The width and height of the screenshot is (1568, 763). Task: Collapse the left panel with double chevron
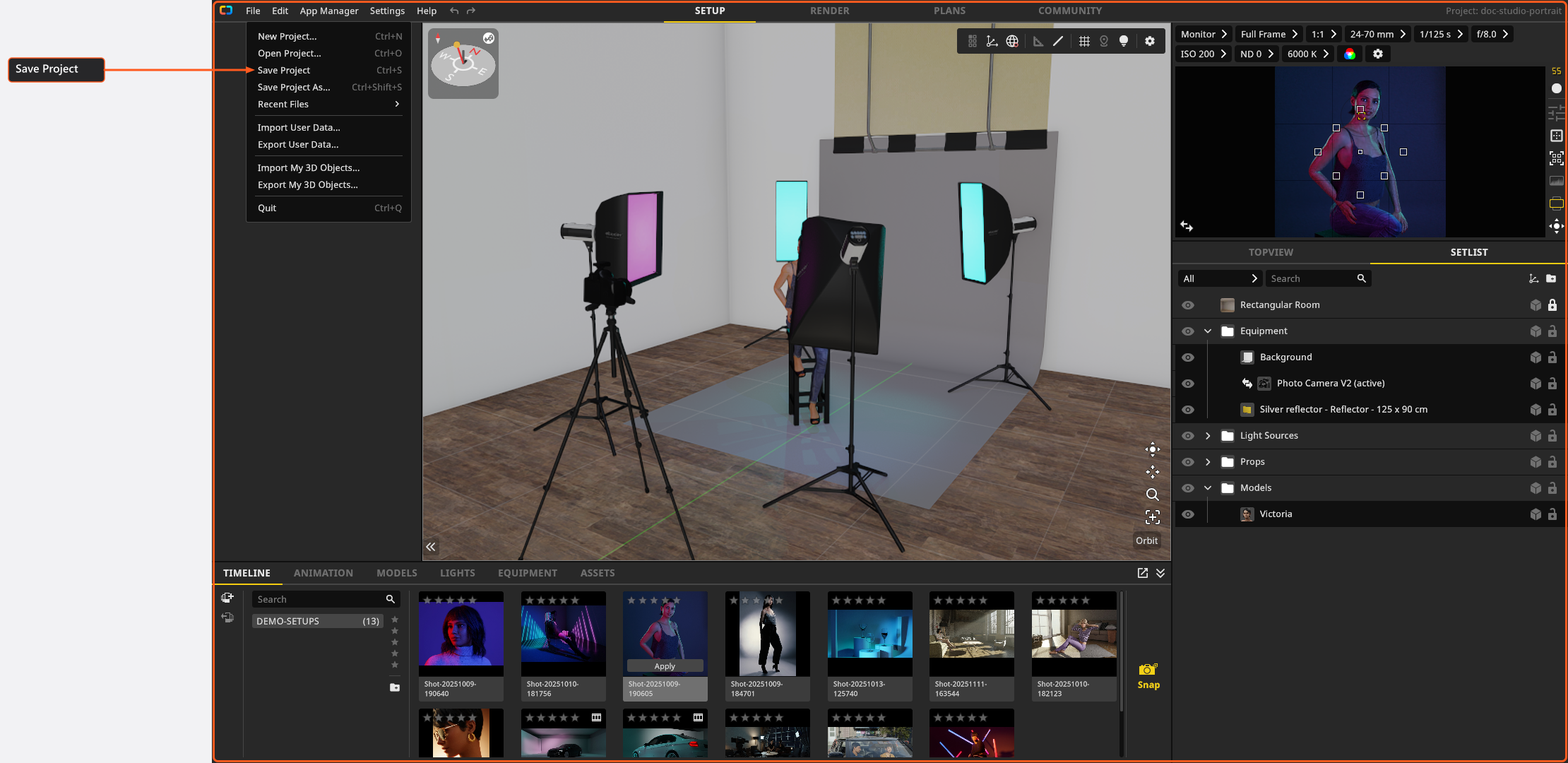(431, 547)
